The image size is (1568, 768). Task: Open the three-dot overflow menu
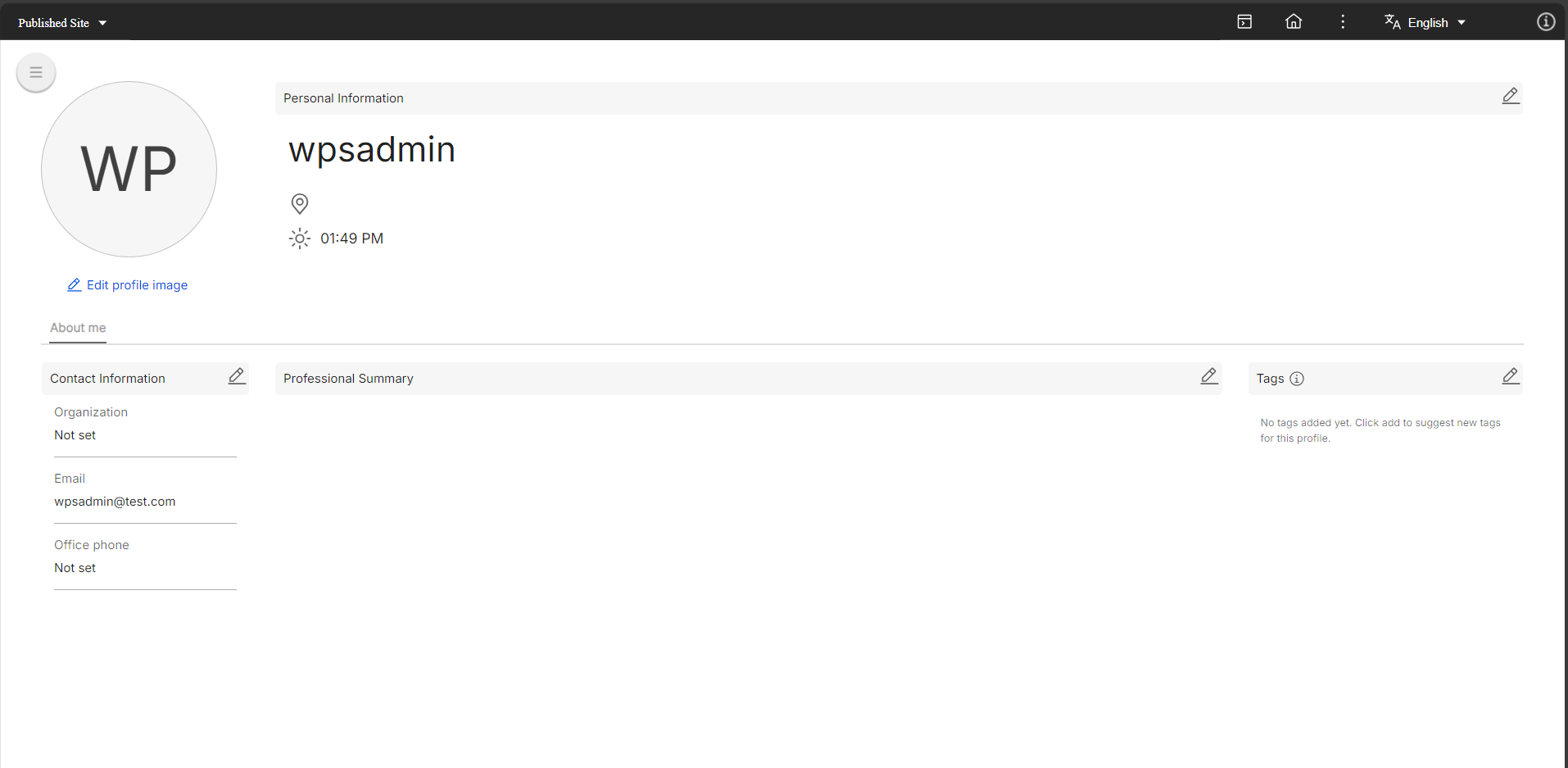[1343, 21]
